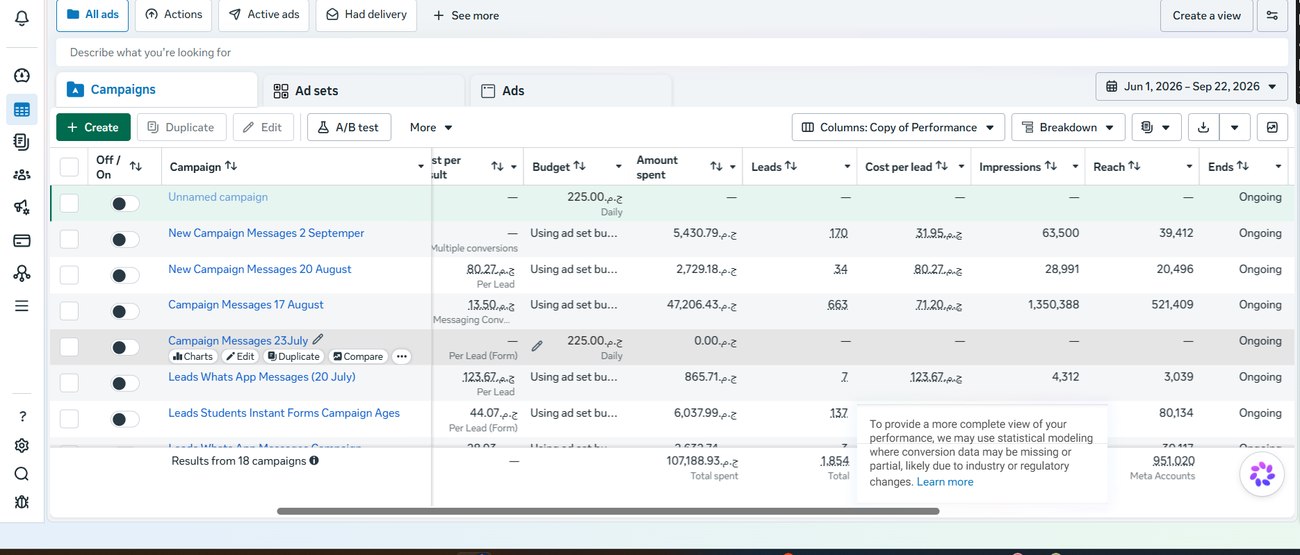Select the Actions view
The height and width of the screenshot is (555, 1300).
point(173,15)
